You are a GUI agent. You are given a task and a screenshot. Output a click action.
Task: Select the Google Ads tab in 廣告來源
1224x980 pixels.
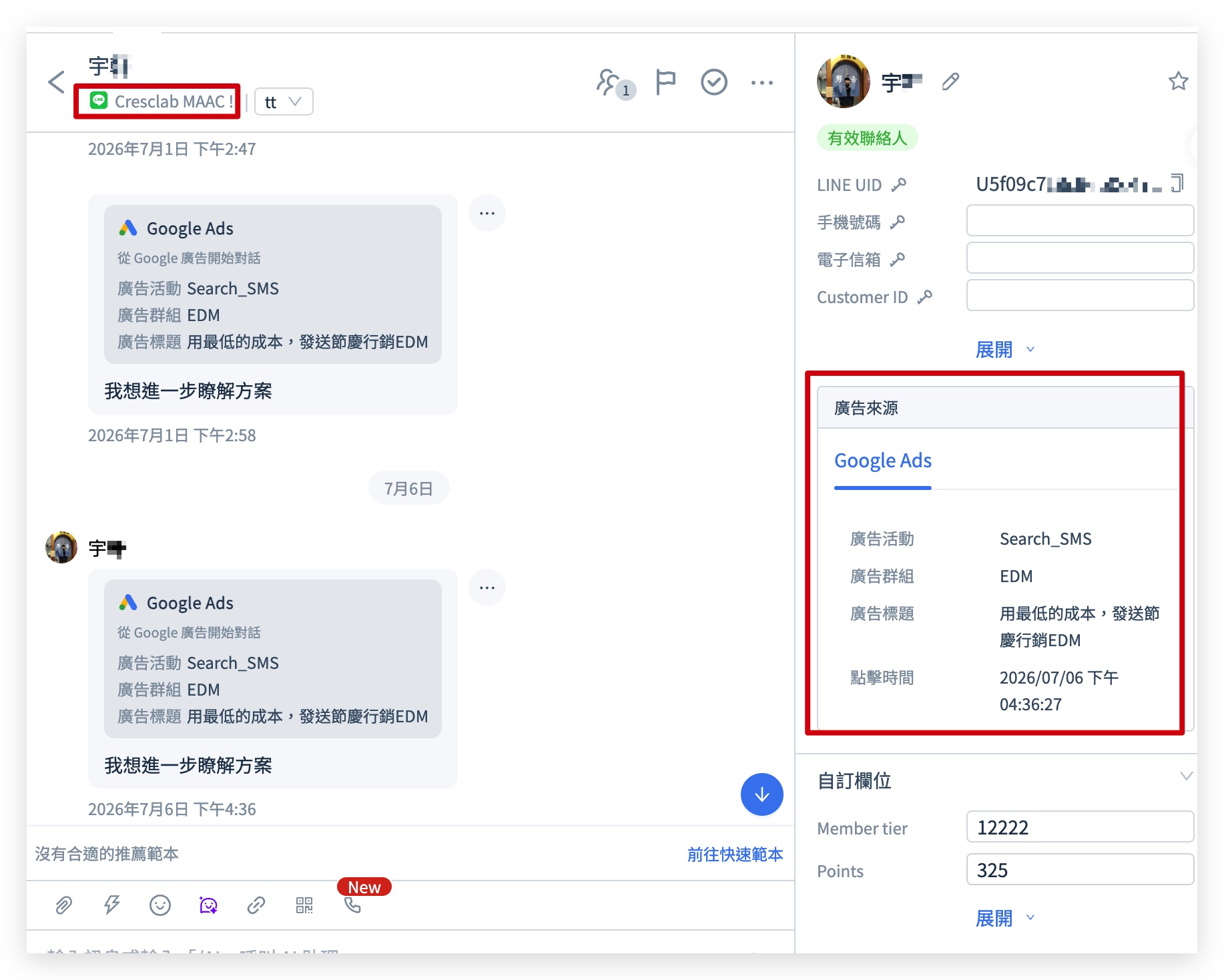coord(882,461)
